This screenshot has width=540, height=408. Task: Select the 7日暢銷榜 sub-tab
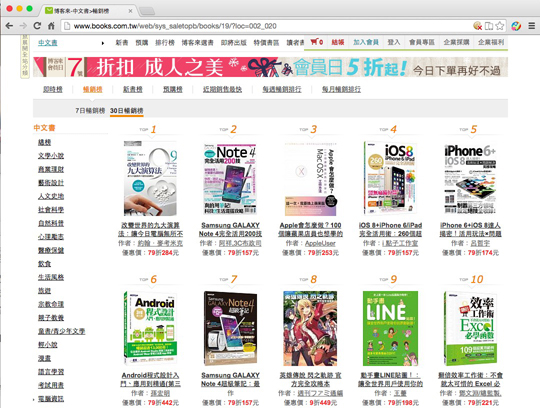(x=90, y=111)
